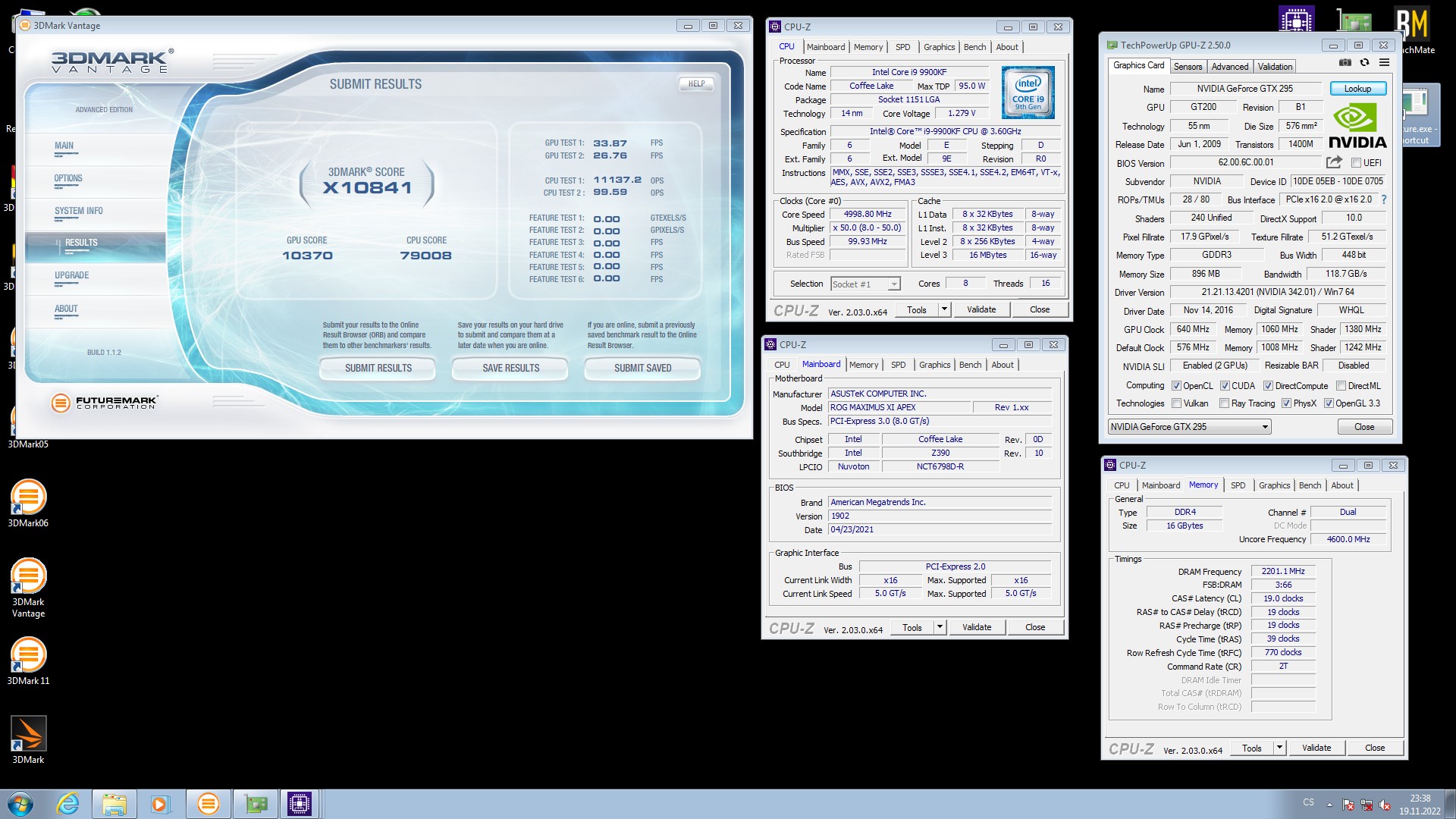Click the NVIDIA logo in GPU-Z
Image resolution: width=1456 pixels, height=819 pixels.
click(x=1357, y=126)
